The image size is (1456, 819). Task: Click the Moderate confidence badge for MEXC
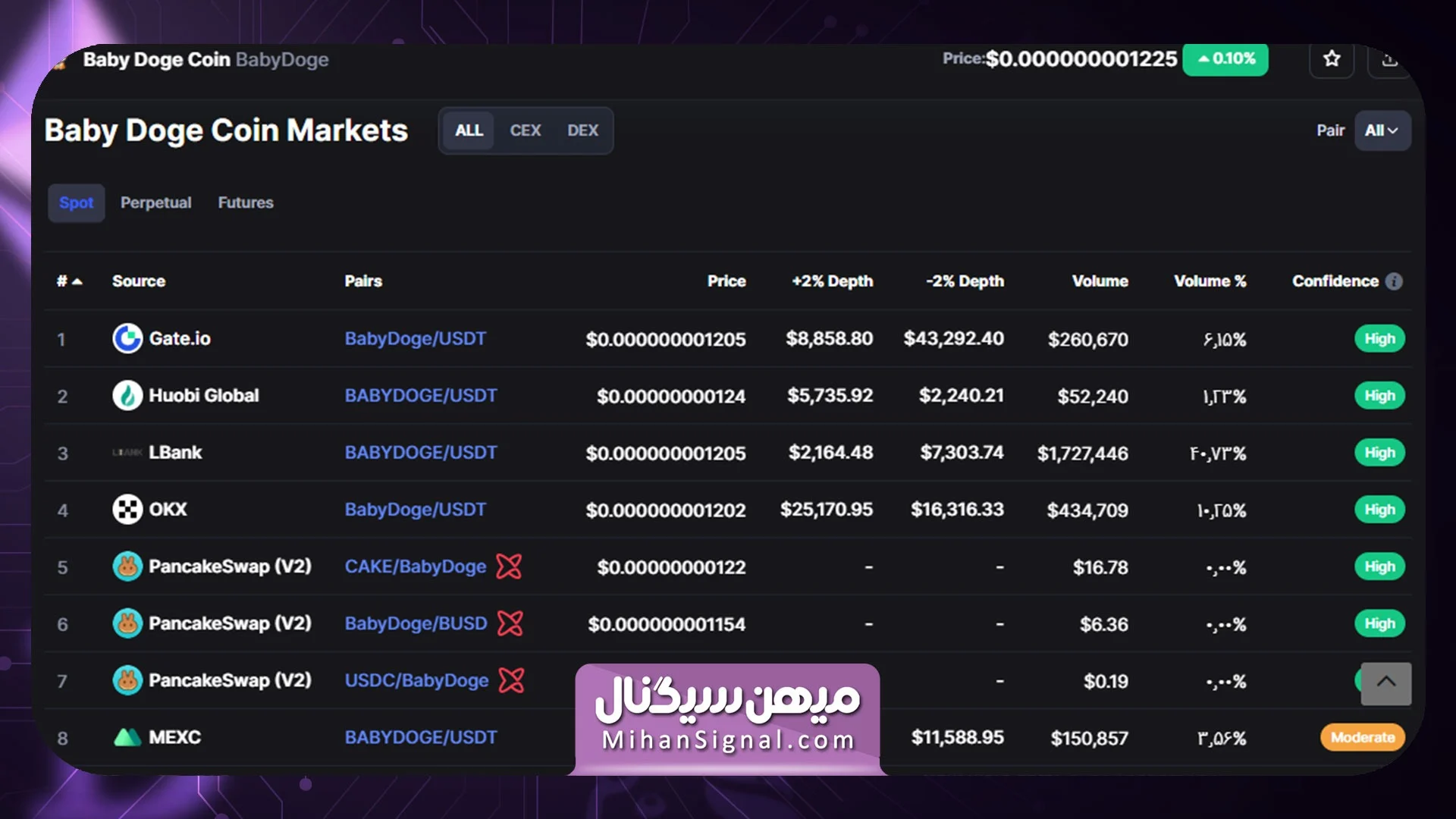1363,737
